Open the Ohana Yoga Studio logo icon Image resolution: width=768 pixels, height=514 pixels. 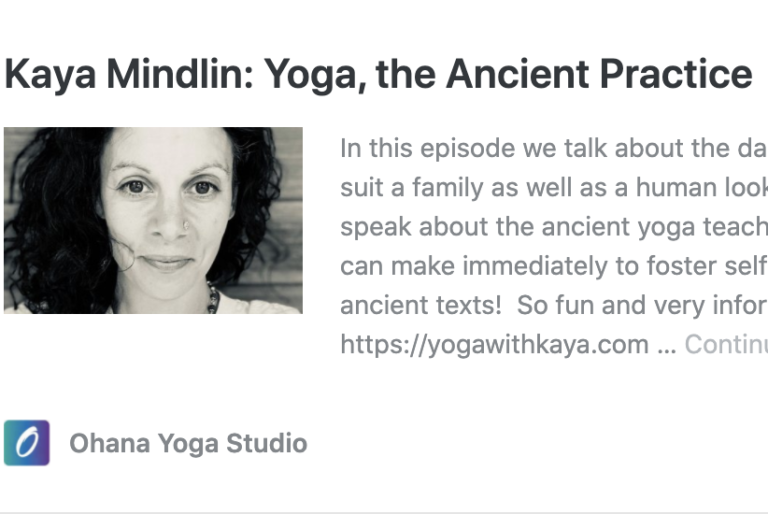(x=27, y=442)
